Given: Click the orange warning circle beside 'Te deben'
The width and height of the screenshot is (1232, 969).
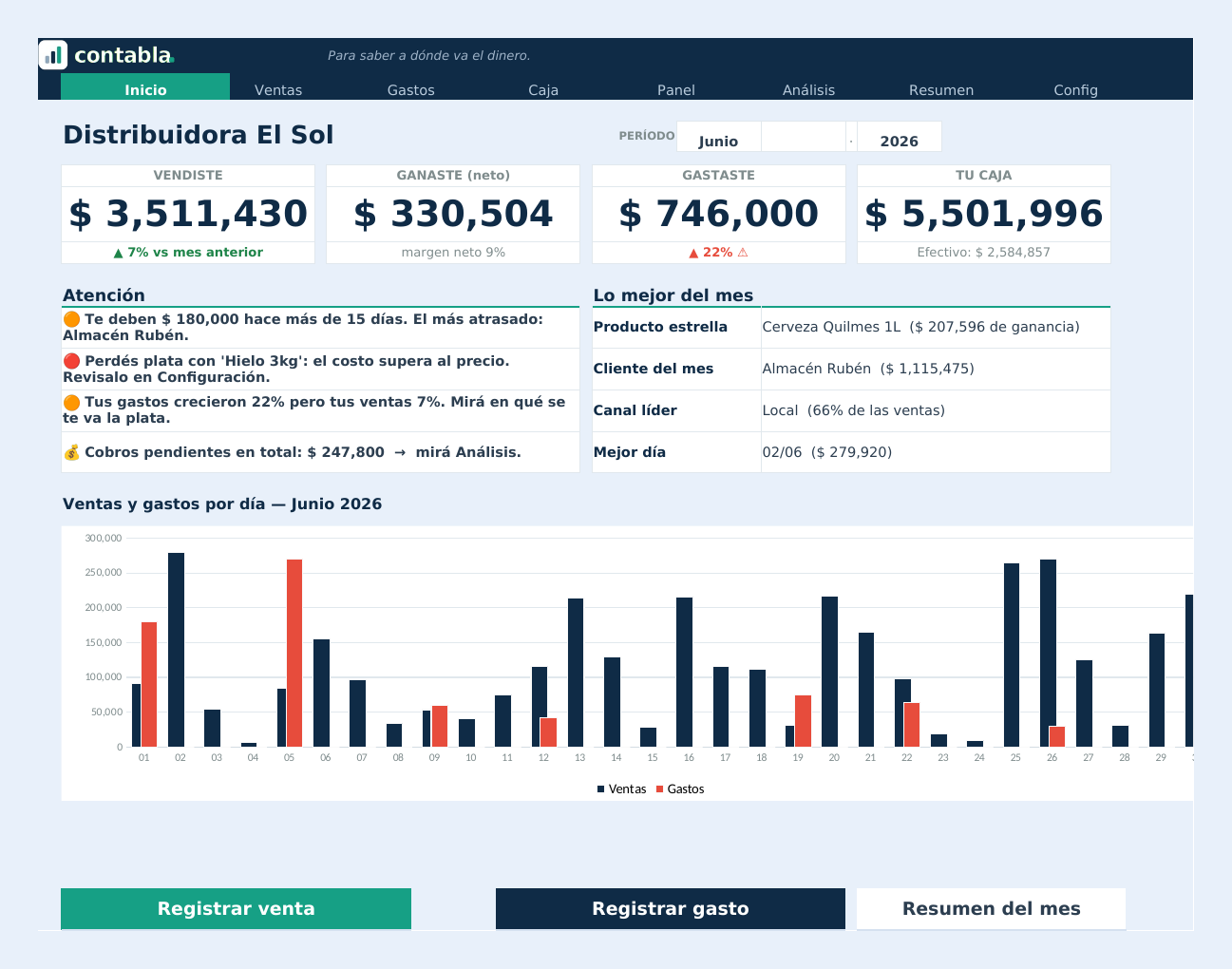Looking at the screenshot, I should coord(71,319).
